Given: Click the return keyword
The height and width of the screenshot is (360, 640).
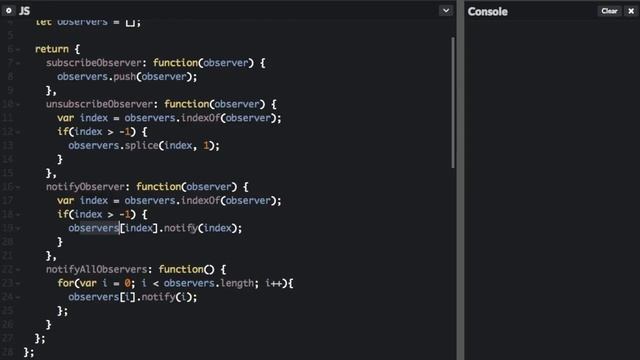Looking at the screenshot, I should pyautogui.click(x=52, y=49).
